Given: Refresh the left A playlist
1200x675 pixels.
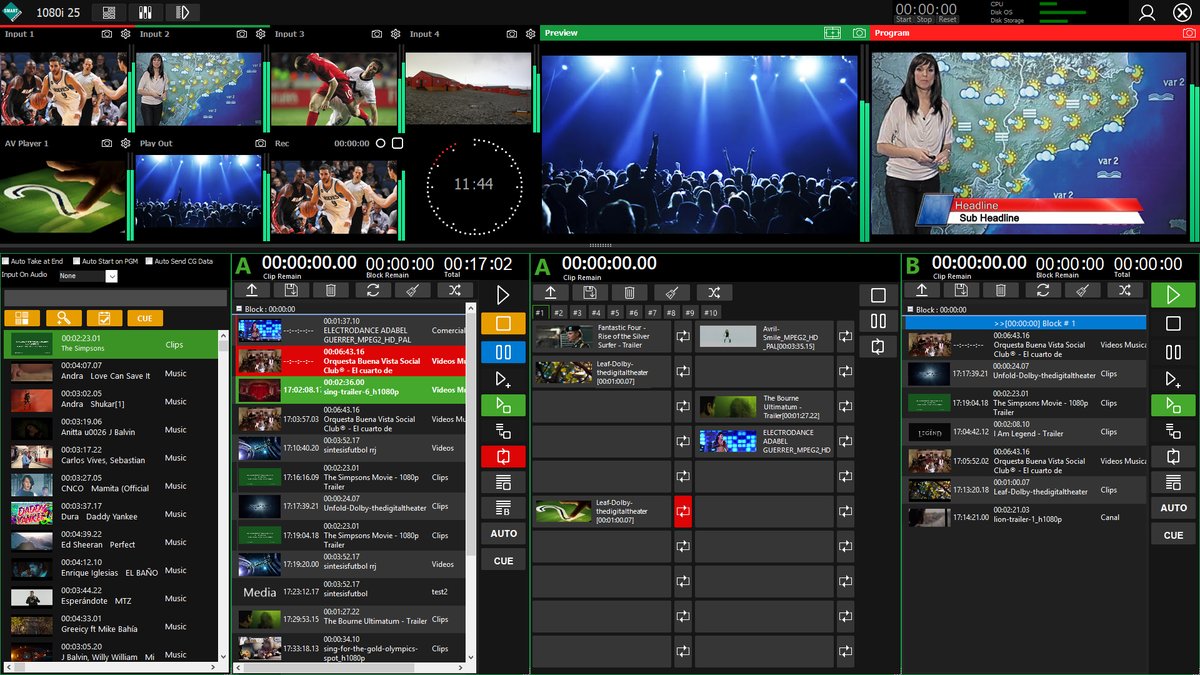Looking at the screenshot, I should click(372, 290).
